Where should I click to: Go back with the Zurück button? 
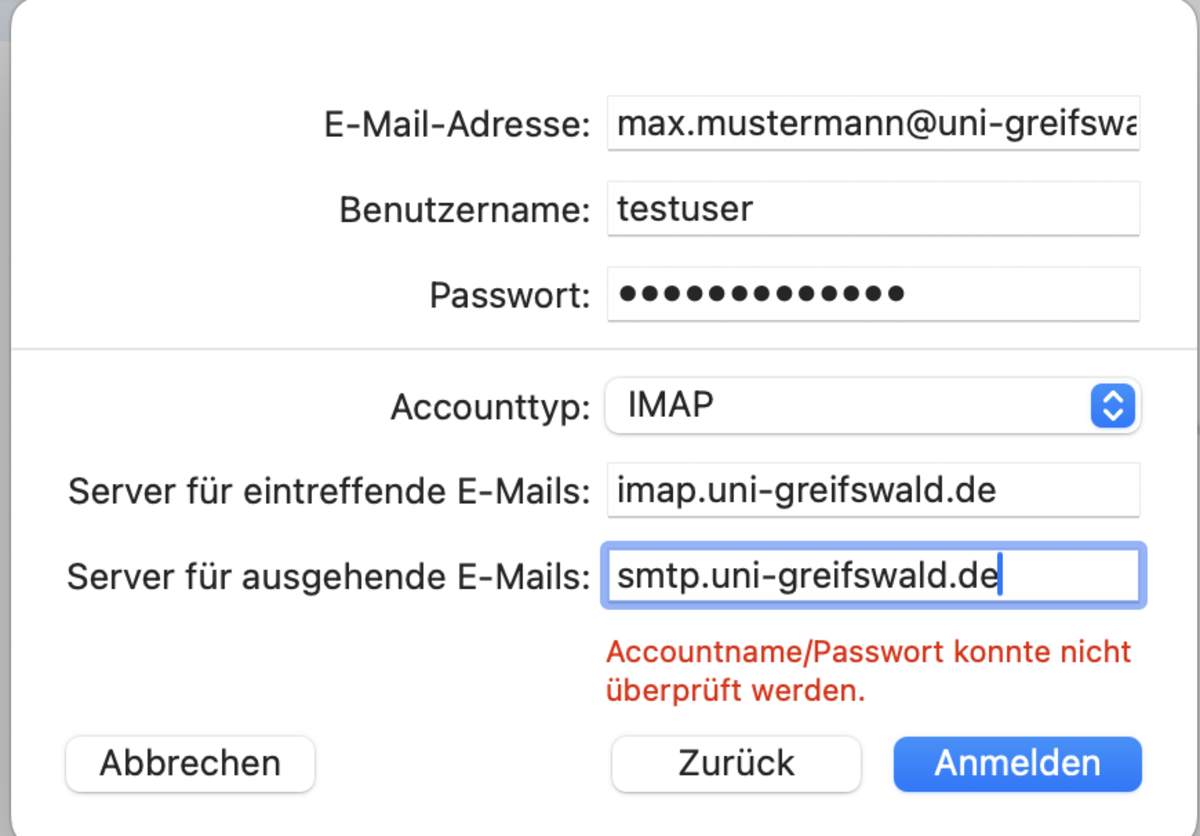pos(736,763)
